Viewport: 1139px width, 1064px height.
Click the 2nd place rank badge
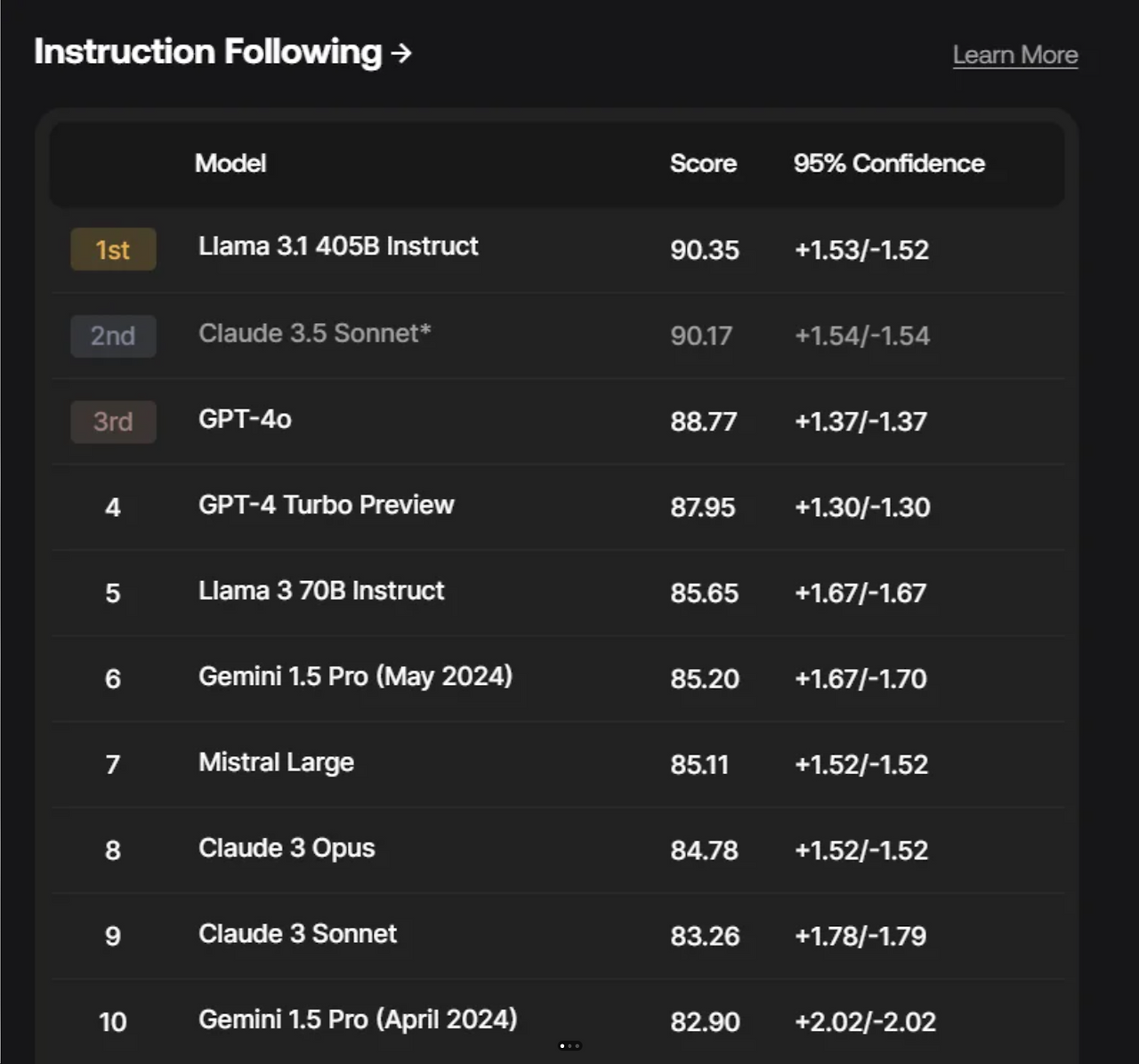113,336
